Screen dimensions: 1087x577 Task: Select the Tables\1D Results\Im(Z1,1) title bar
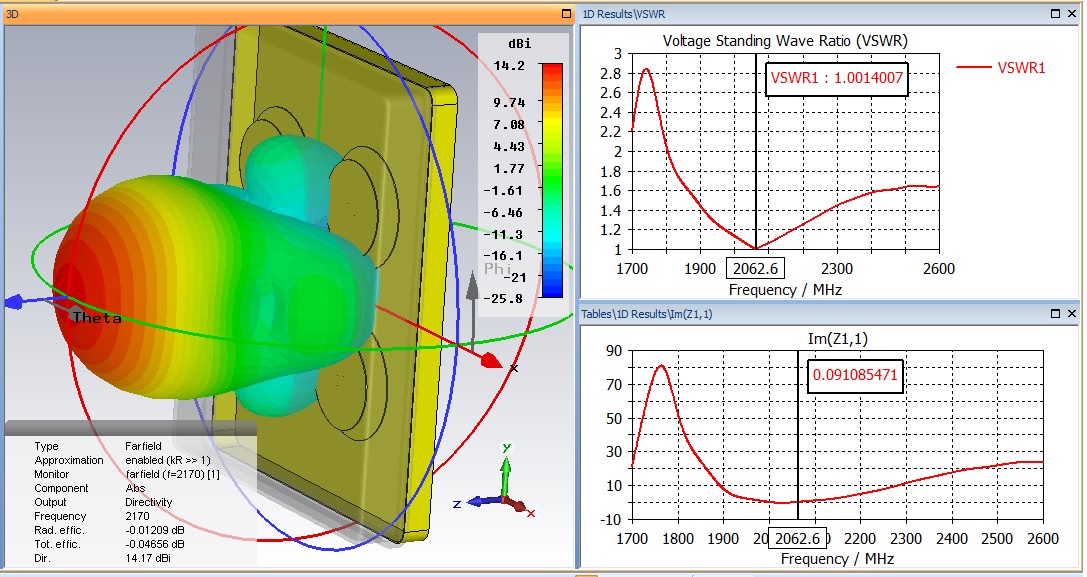pos(829,313)
